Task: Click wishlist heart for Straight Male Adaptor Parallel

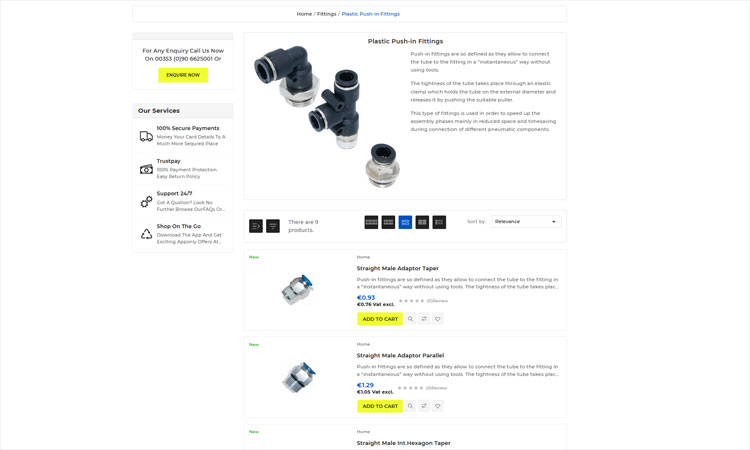Action: click(438, 406)
